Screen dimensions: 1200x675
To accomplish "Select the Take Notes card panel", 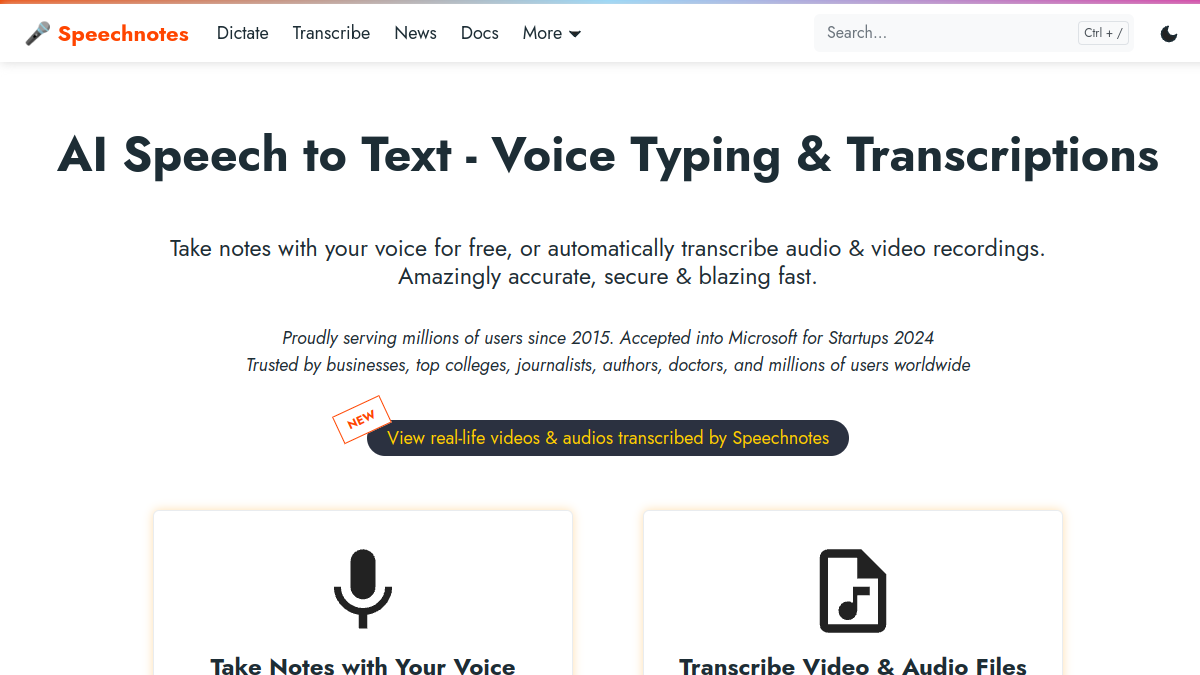I will (363, 593).
